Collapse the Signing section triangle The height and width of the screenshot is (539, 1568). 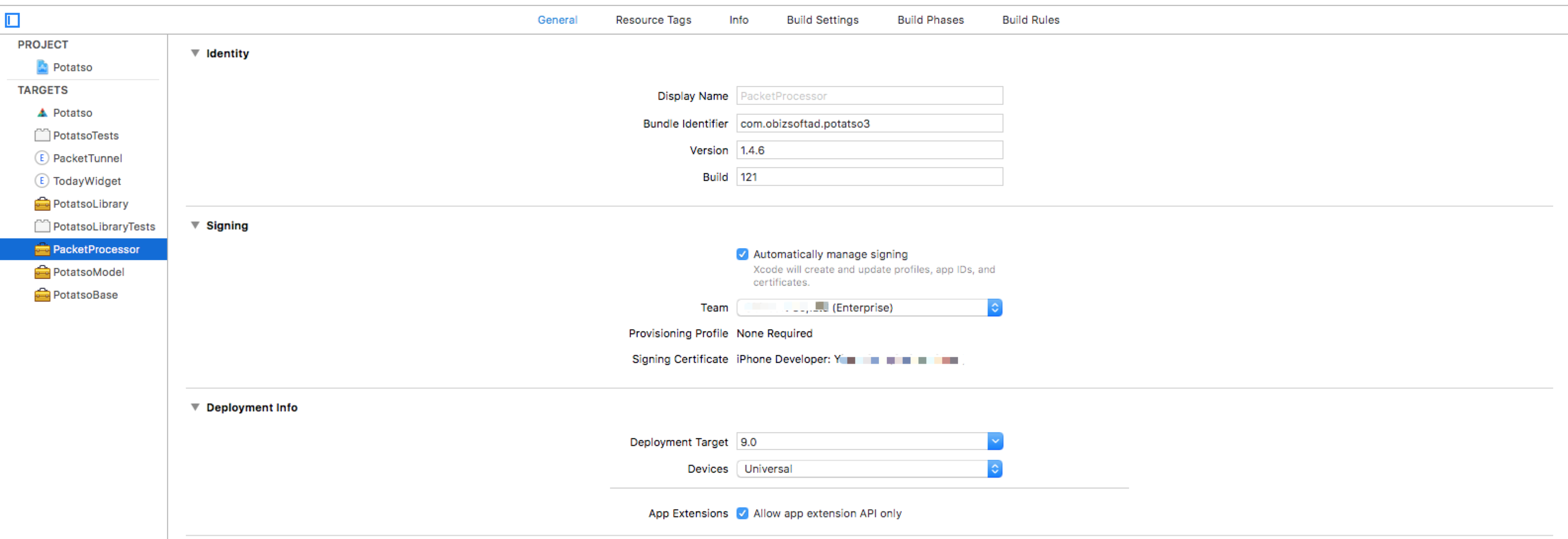(x=195, y=225)
